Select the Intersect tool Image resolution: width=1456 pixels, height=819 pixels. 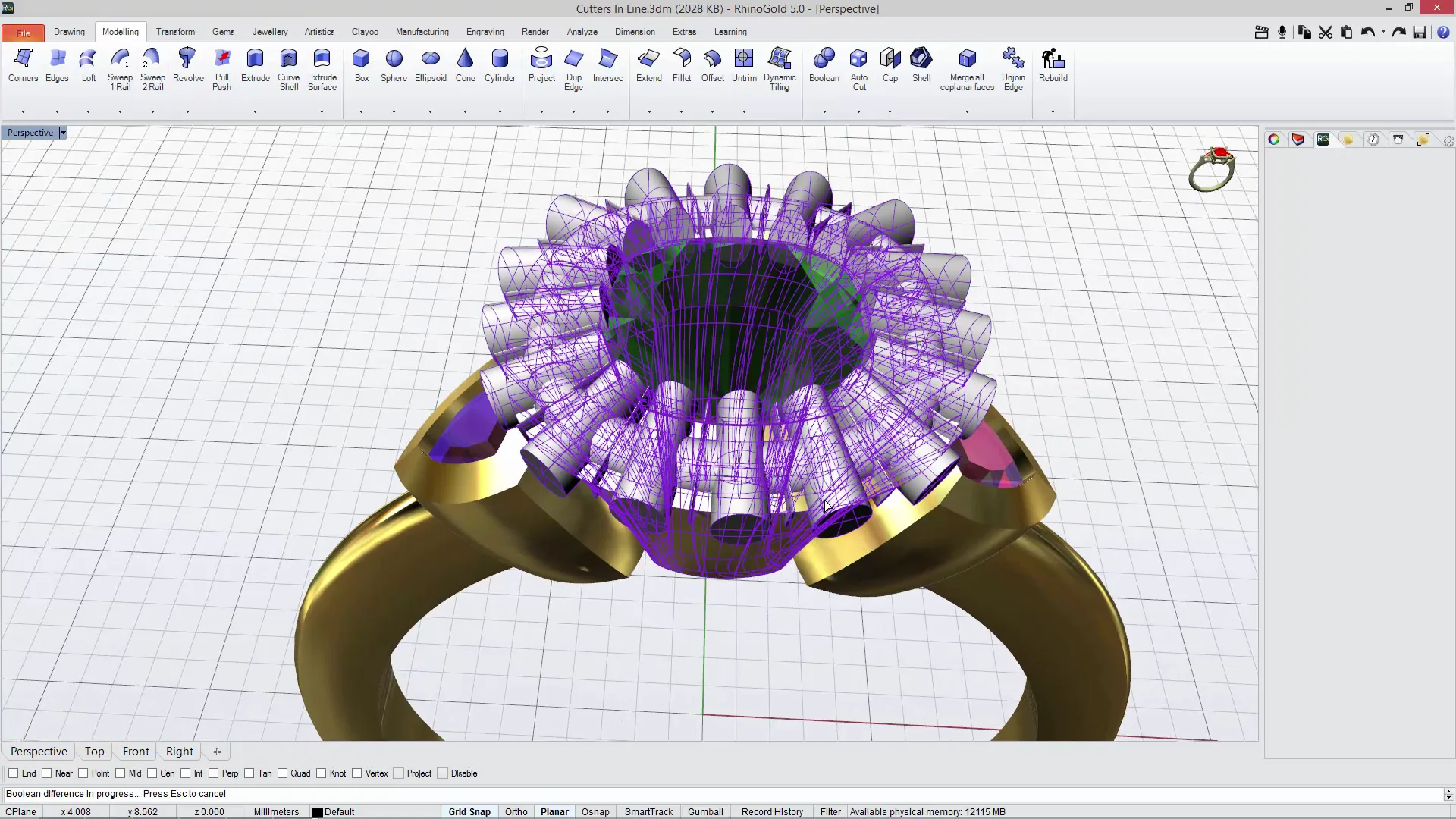point(607,65)
